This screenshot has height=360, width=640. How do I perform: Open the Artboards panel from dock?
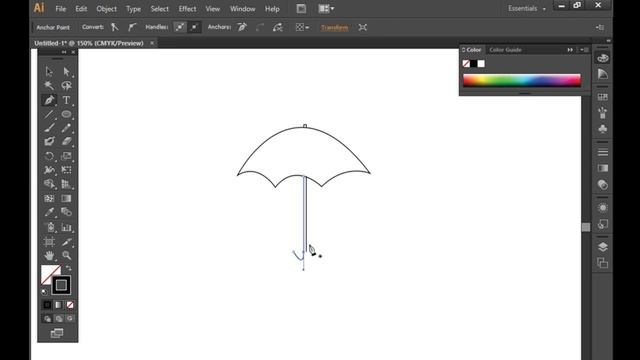[x=602, y=263]
